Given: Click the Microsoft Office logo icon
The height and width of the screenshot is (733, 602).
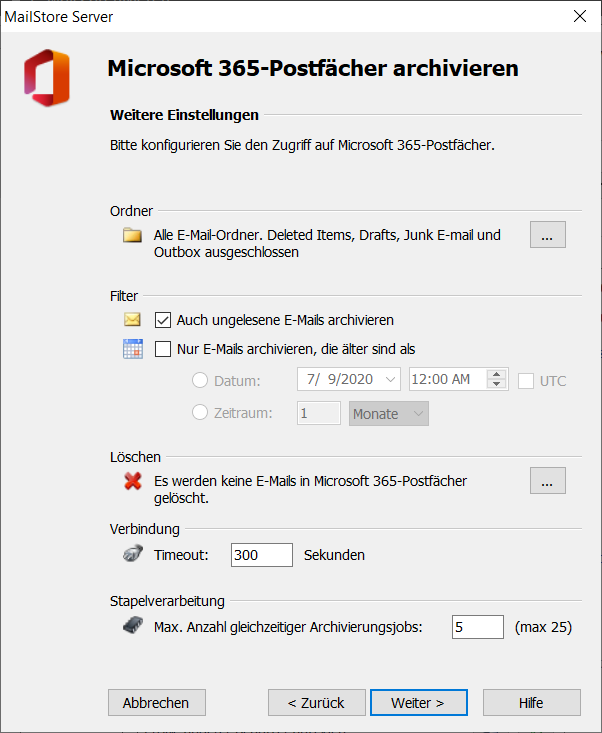Looking at the screenshot, I should tap(47, 78).
